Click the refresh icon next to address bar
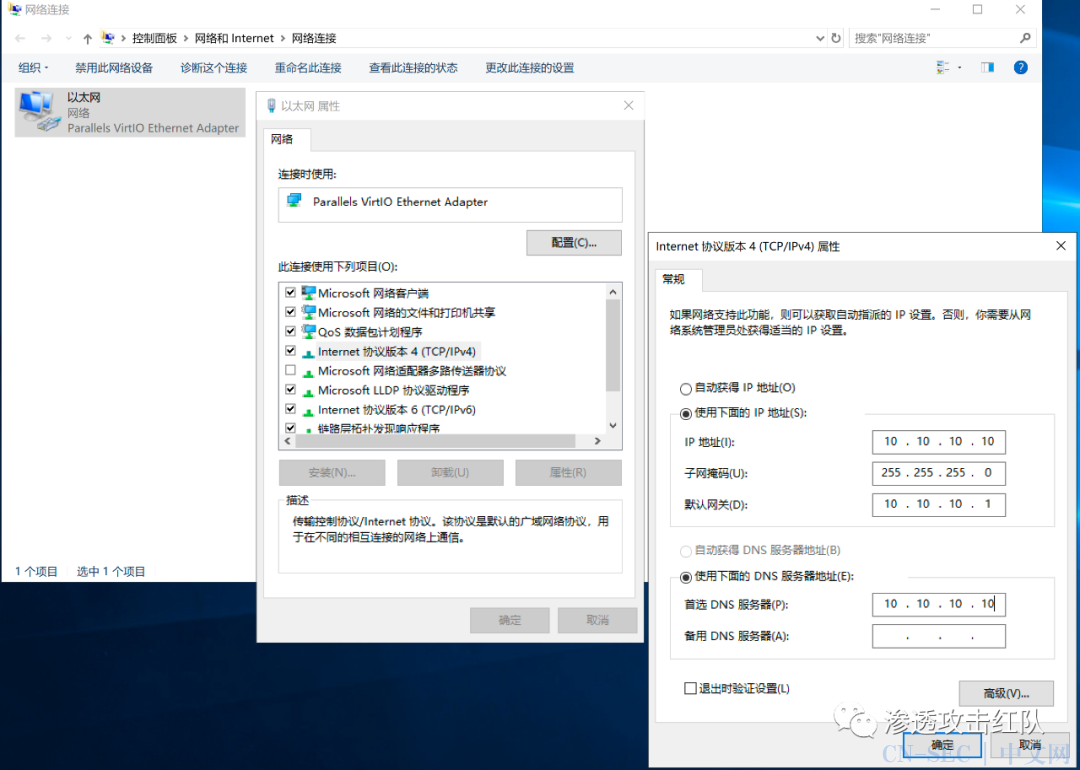The width and height of the screenshot is (1080, 770). pos(836,39)
